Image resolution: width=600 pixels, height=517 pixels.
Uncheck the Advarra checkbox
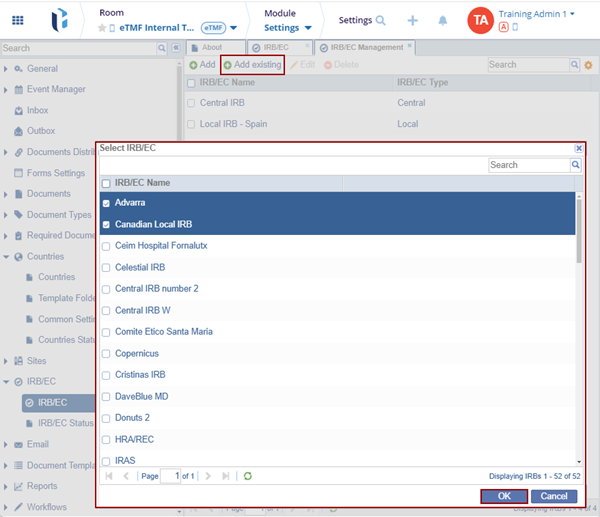(107, 203)
